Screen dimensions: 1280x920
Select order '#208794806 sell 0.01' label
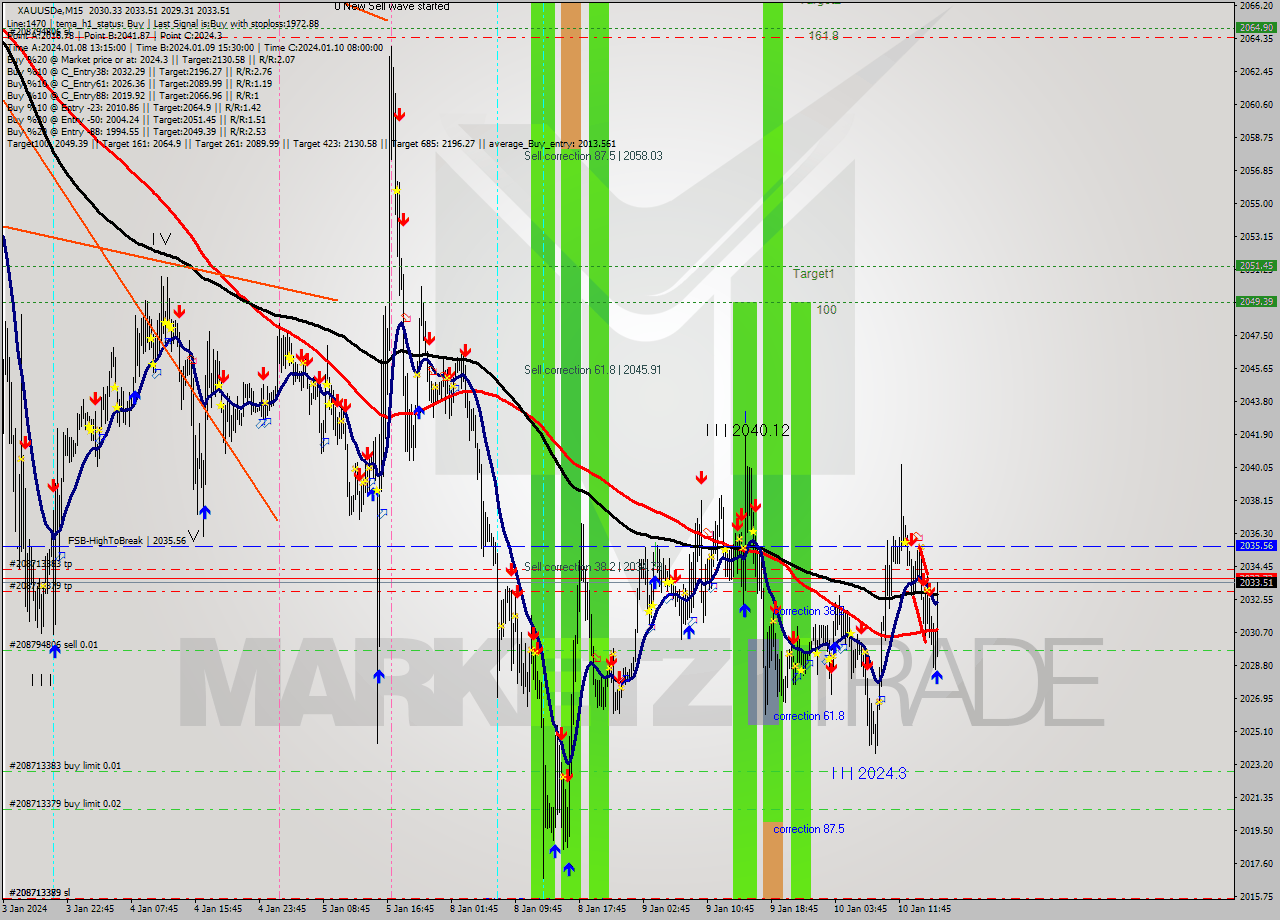click(x=54, y=645)
